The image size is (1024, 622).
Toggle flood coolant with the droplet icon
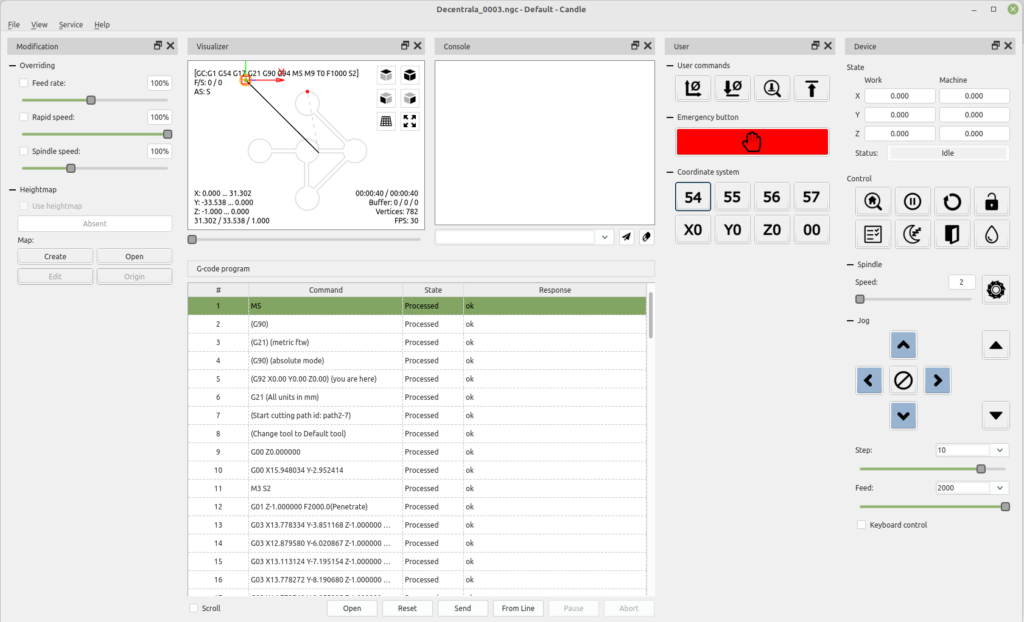pyautogui.click(x=991, y=234)
